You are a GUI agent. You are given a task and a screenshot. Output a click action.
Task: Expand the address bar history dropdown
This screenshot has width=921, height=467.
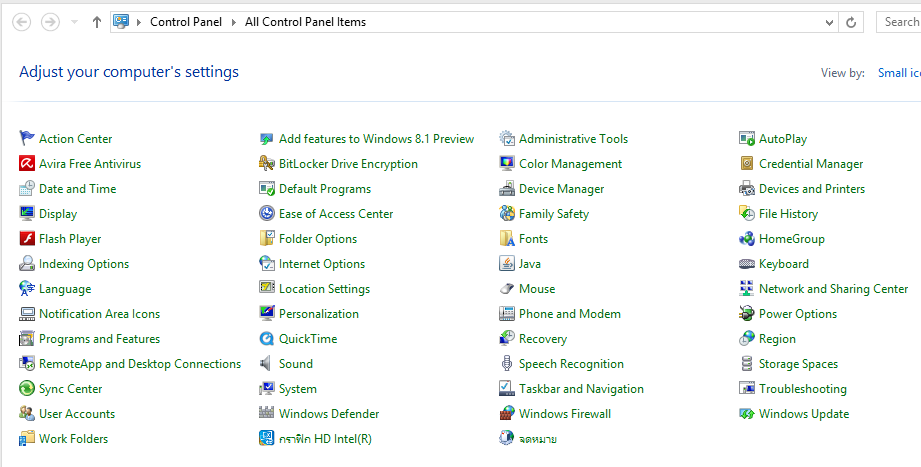pos(829,22)
